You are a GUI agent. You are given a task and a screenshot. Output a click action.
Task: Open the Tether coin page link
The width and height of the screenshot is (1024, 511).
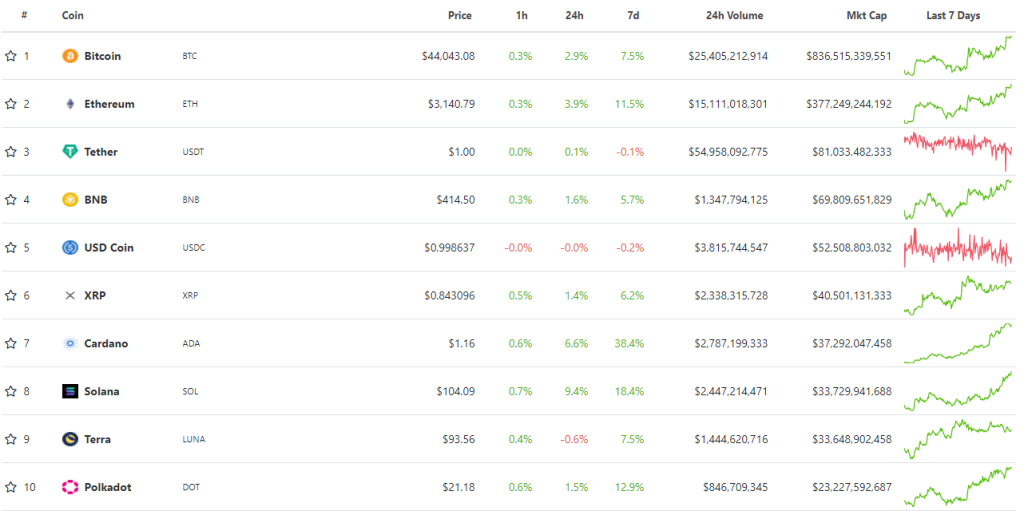101,152
